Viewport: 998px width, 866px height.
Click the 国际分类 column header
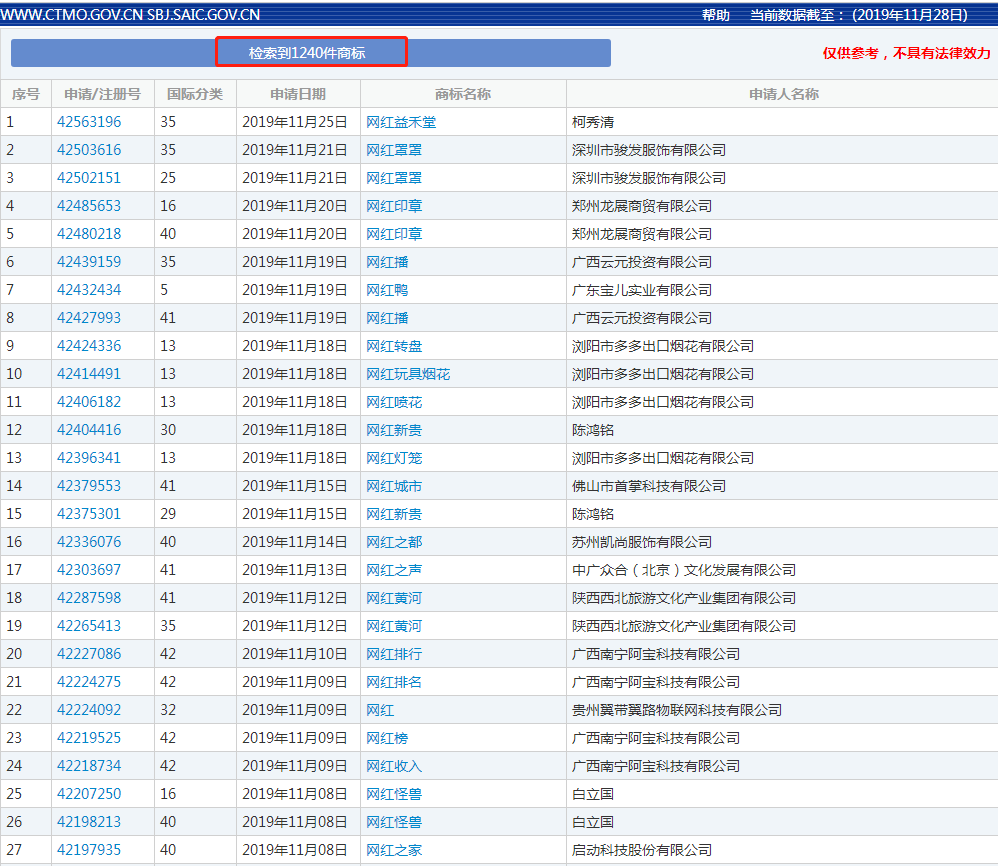pyautogui.click(x=195, y=94)
